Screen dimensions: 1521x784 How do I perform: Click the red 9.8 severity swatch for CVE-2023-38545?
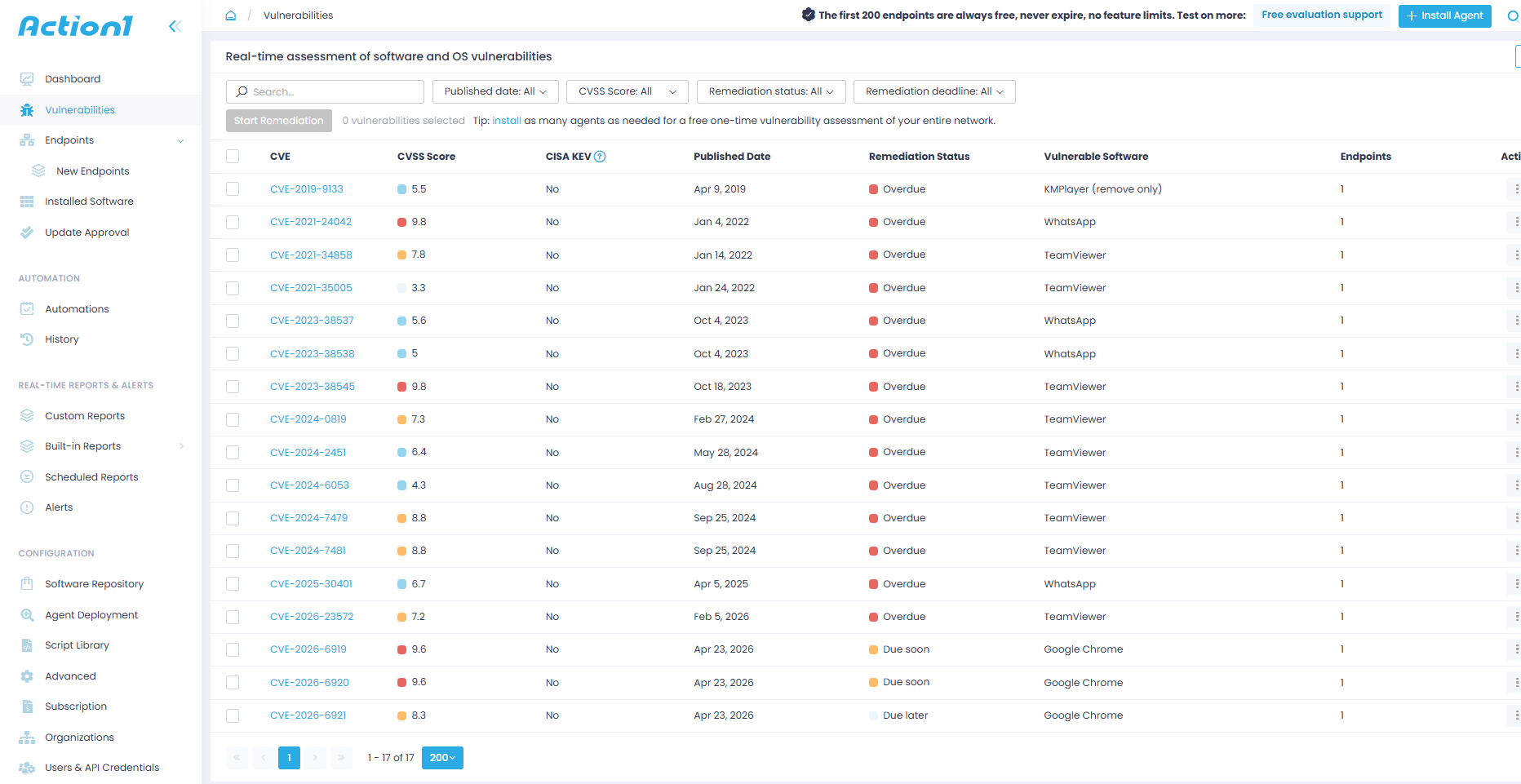pyautogui.click(x=401, y=387)
